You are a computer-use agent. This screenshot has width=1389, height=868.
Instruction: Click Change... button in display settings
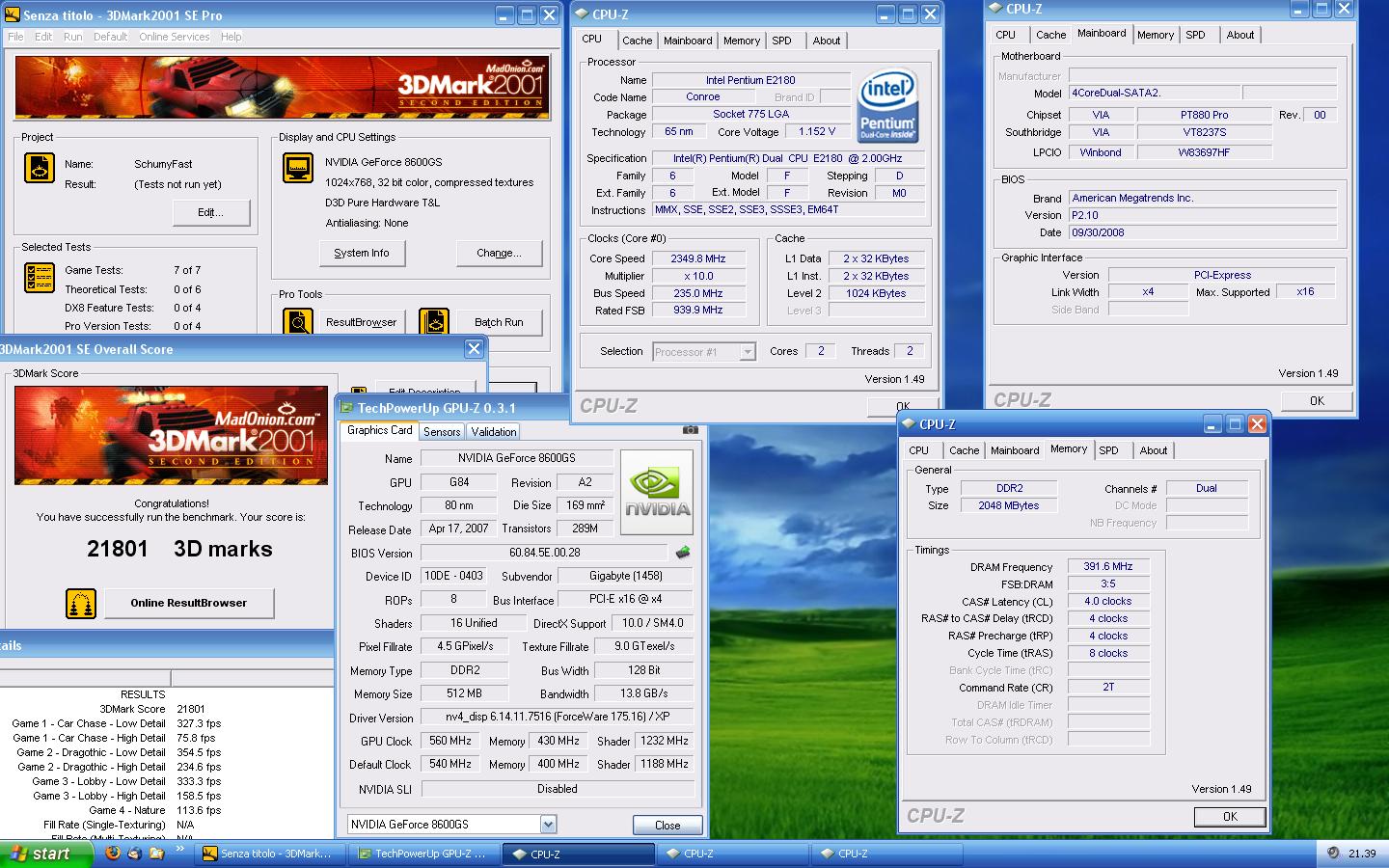point(499,253)
